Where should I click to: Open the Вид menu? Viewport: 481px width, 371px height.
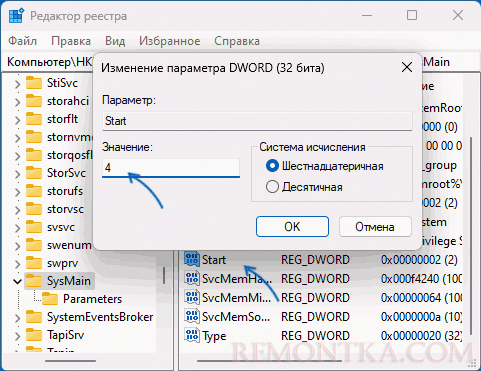pos(115,41)
